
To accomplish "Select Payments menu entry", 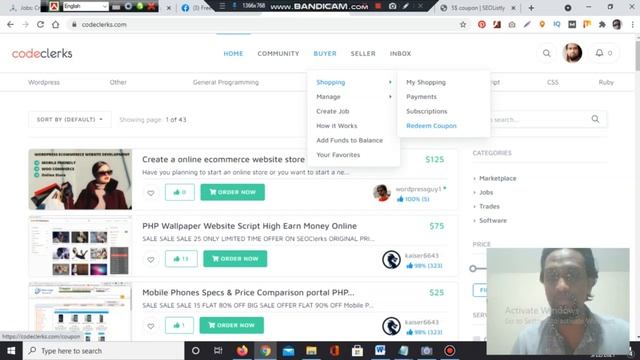I will point(421,97).
